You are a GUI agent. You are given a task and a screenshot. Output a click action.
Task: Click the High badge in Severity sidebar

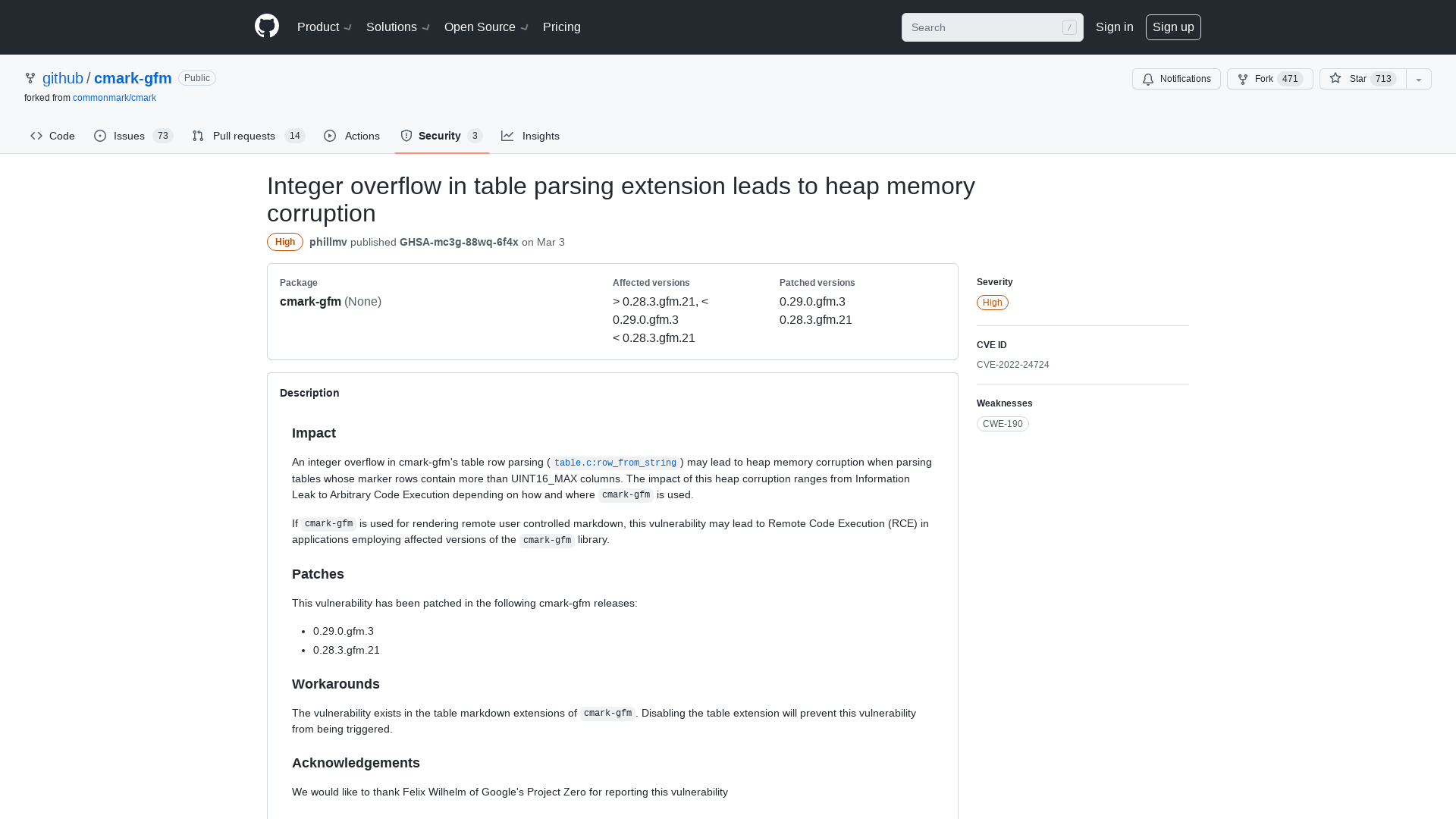[x=993, y=303]
